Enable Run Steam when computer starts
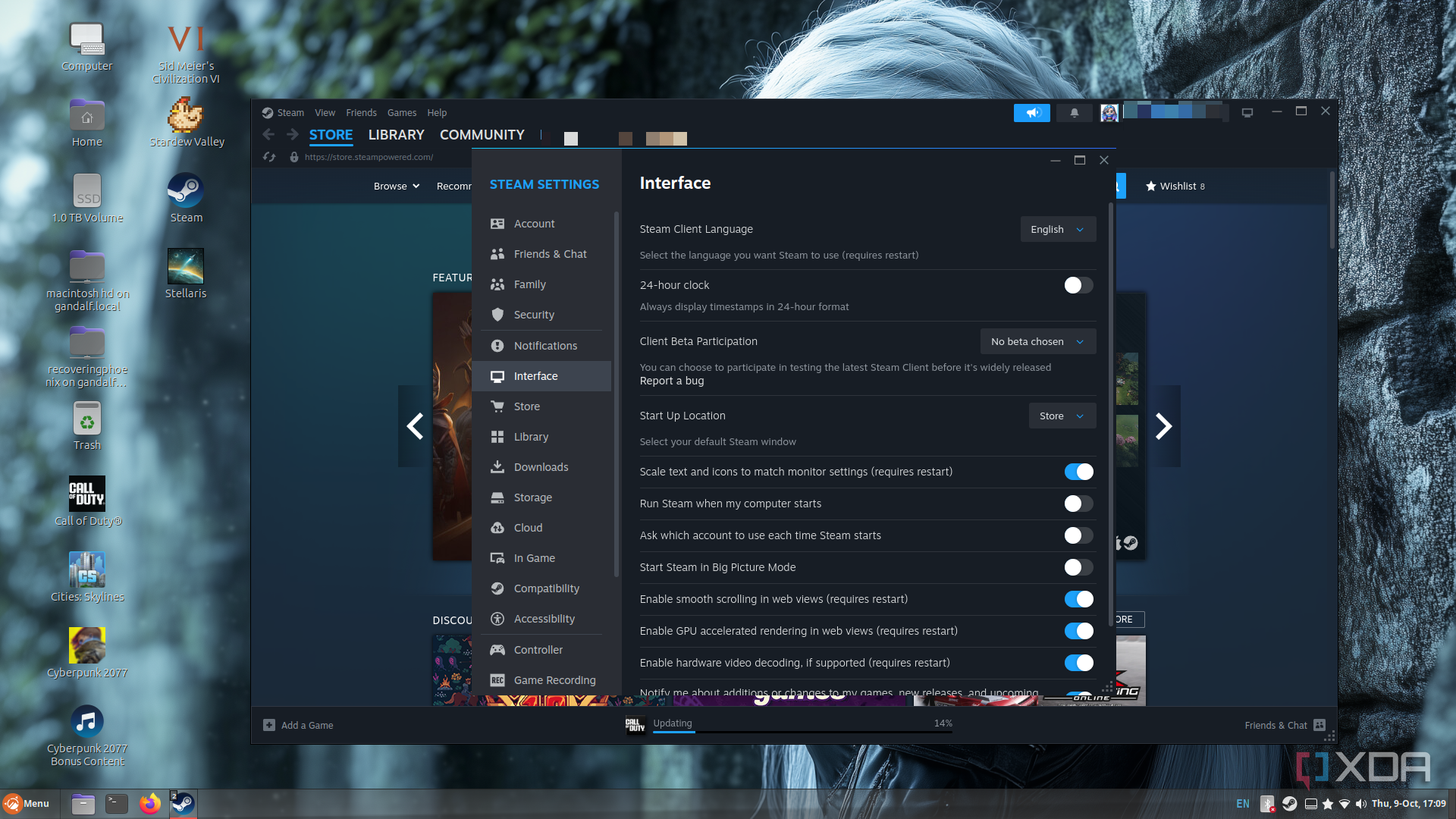 1078,504
